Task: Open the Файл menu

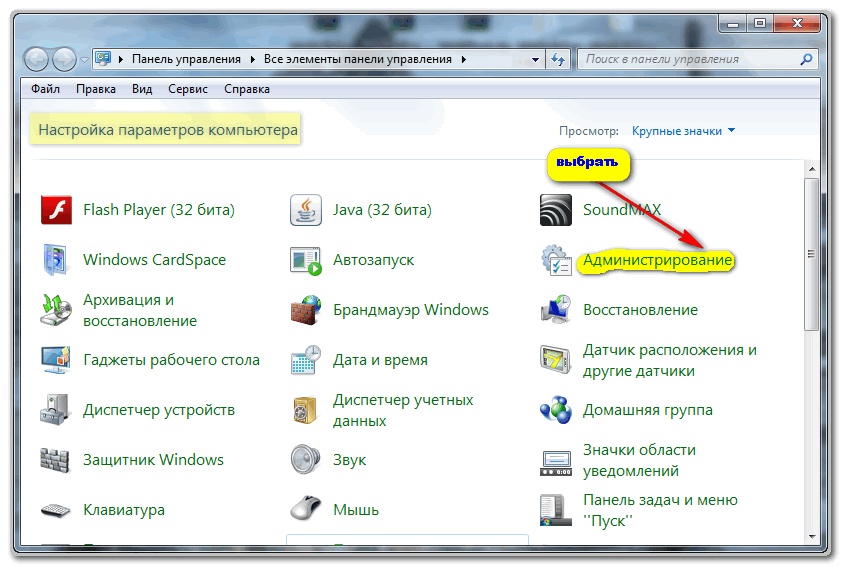Action: 45,89
